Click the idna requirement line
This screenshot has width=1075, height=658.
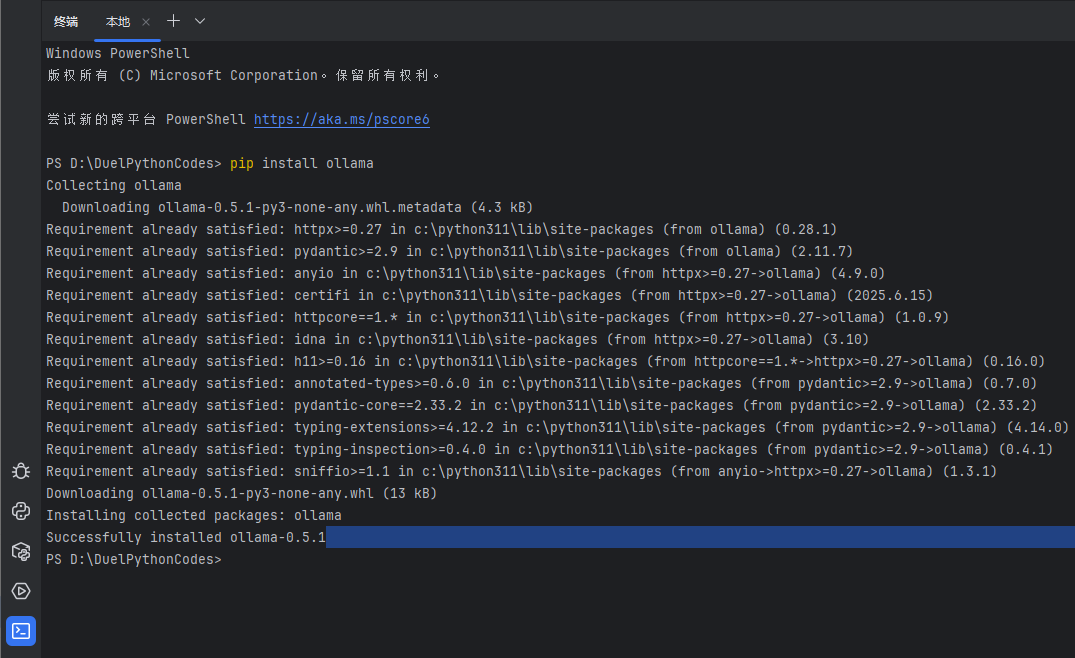457,339
